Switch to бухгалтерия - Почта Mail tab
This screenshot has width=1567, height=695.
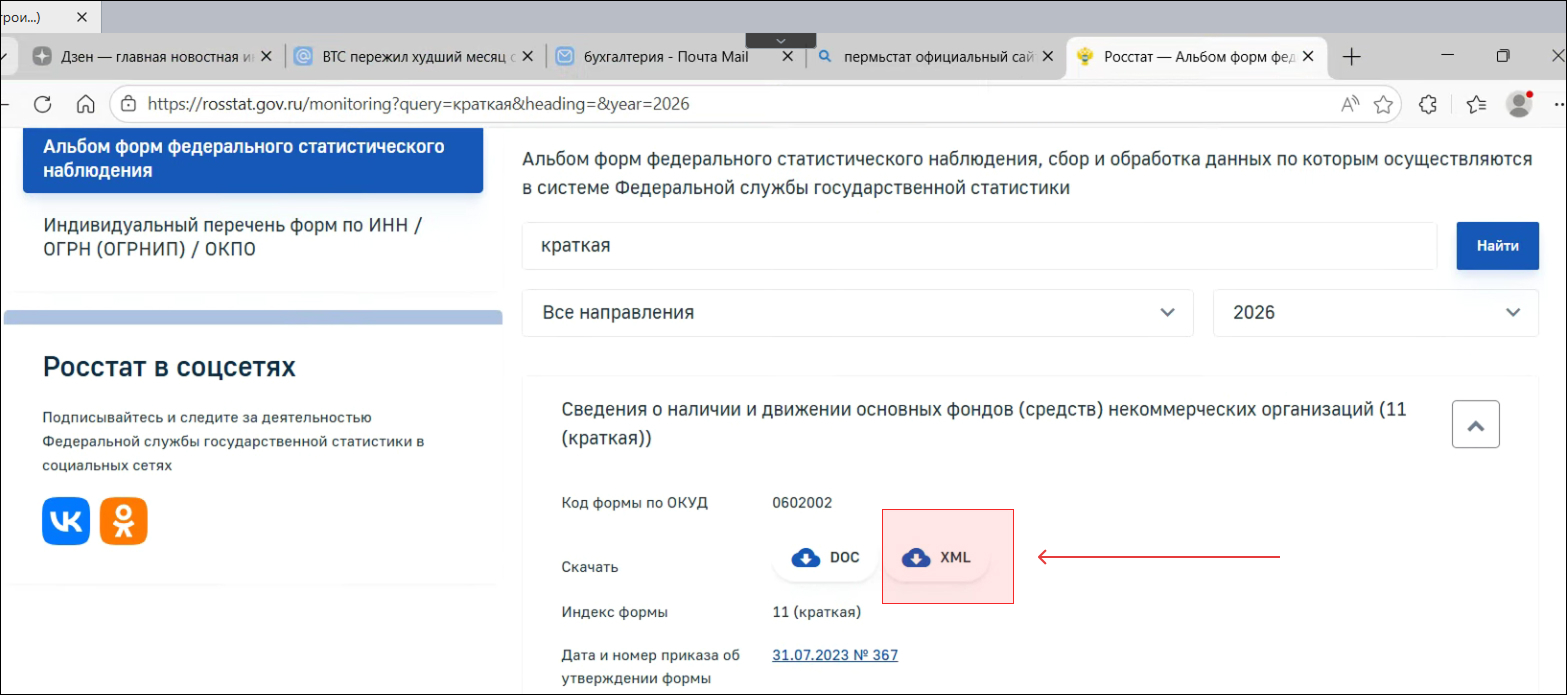(665, 57)
